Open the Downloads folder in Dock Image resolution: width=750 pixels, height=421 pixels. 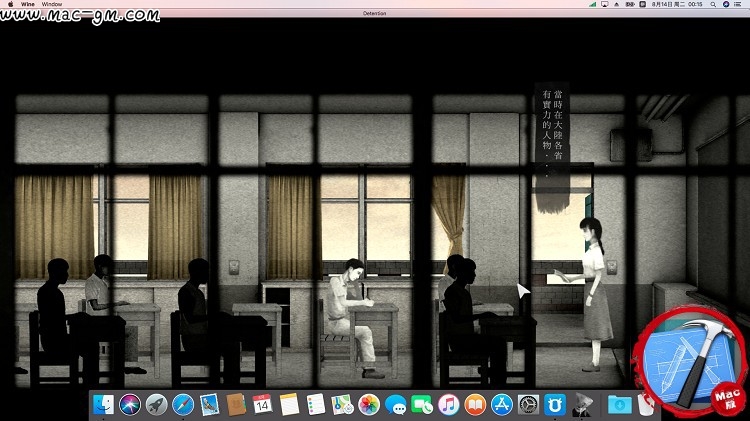tap(619, 405)
